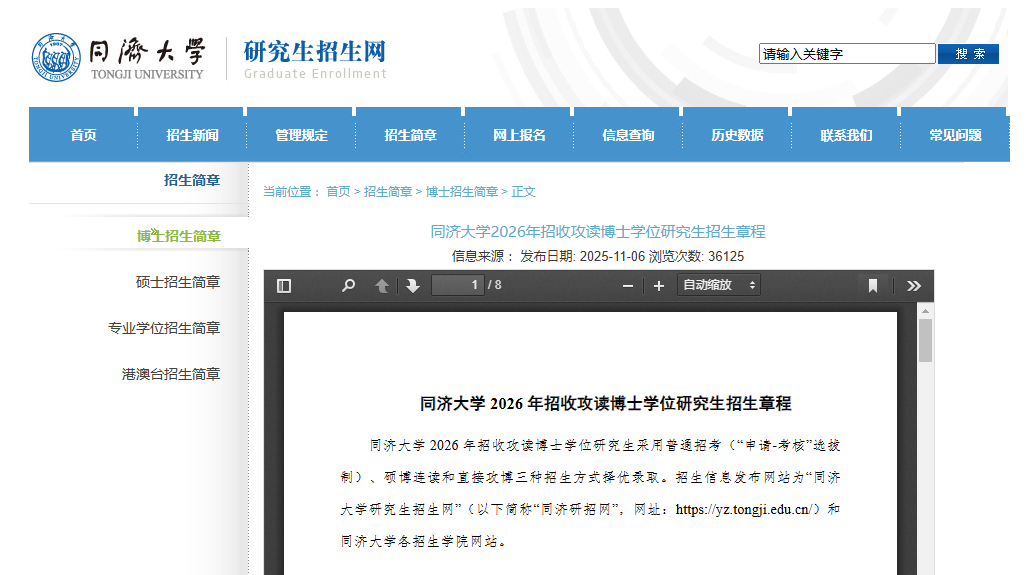
Task: Click the PDF page number field
Action: pos(457,286)
